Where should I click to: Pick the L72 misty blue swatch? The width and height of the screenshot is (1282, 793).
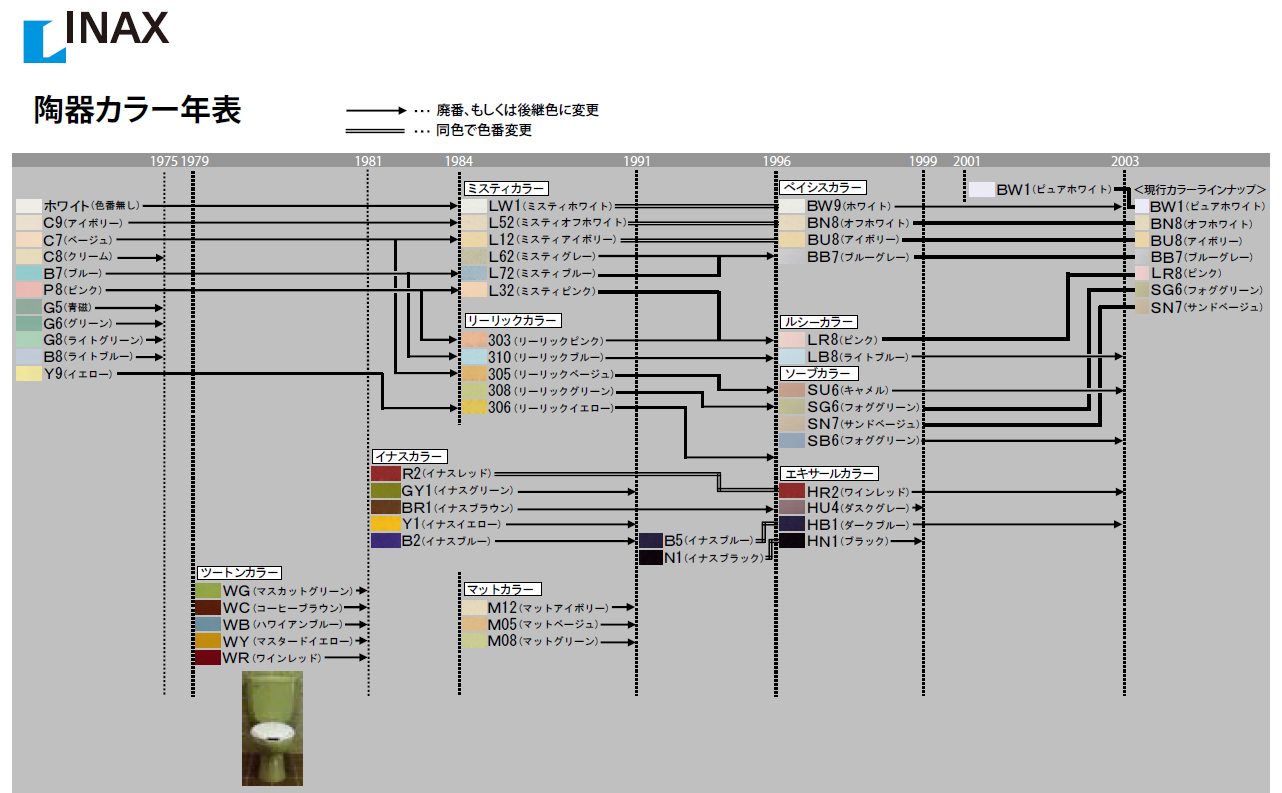474,273
